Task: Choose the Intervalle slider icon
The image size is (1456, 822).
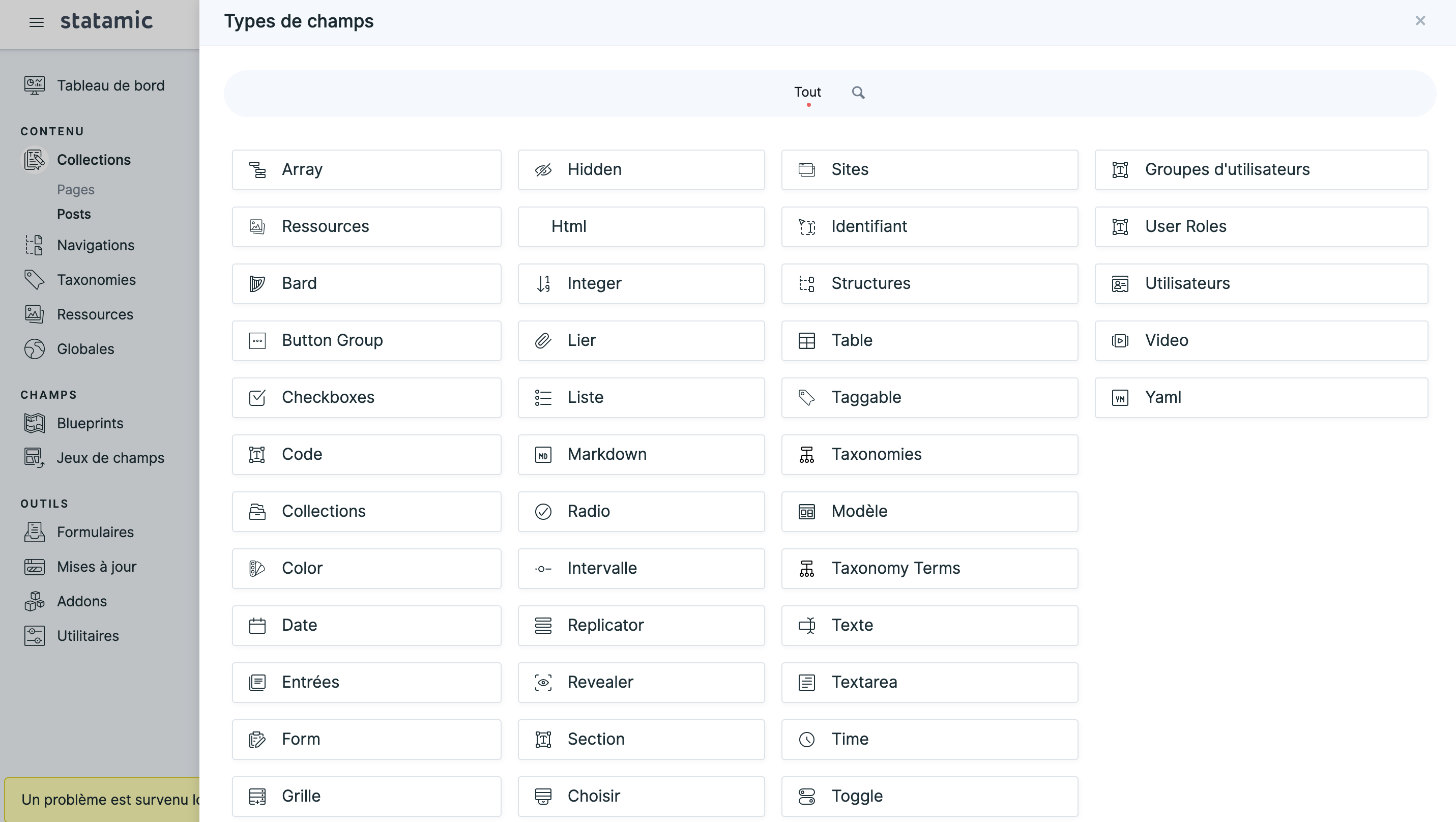Action: point(543,568)
